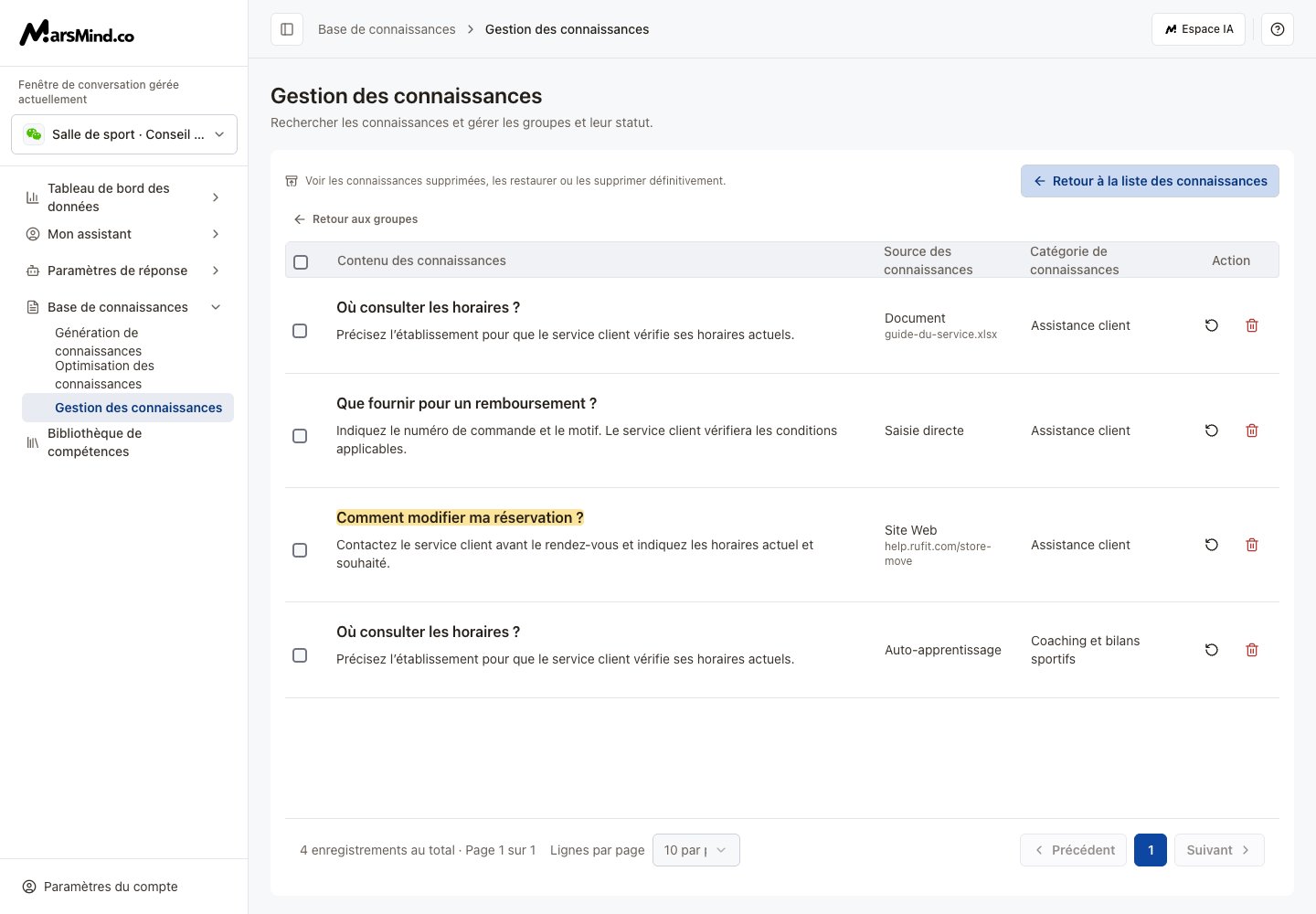The width and height of the screenshot is (1316, 914).
Task: Check the box for remboursement row
Action: point(300,436)
